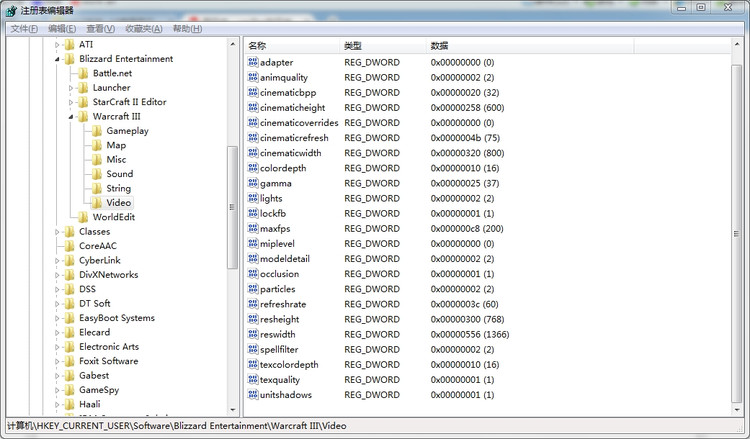Open the 帮助(H) menu
Screen dimensions: 750x439
click(x=187, y=29)
